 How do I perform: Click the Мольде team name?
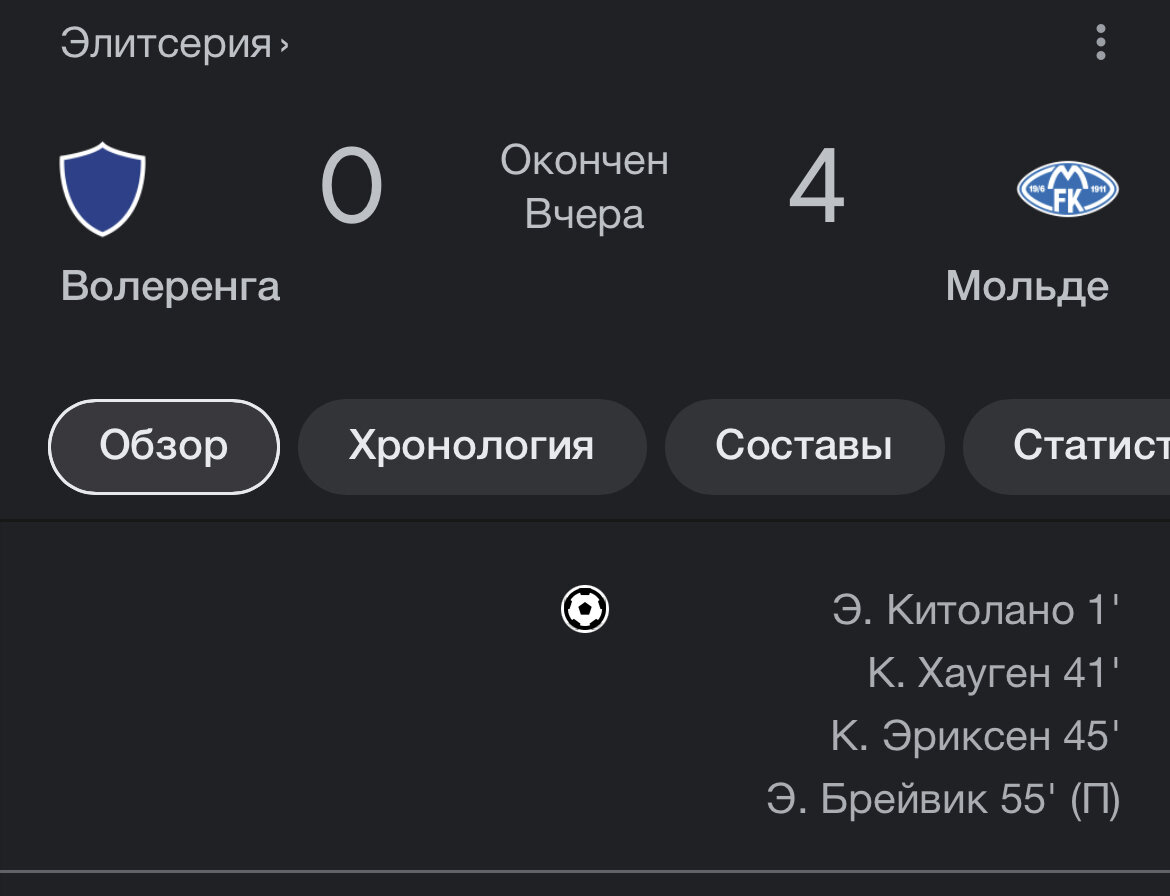point(1027,287)
